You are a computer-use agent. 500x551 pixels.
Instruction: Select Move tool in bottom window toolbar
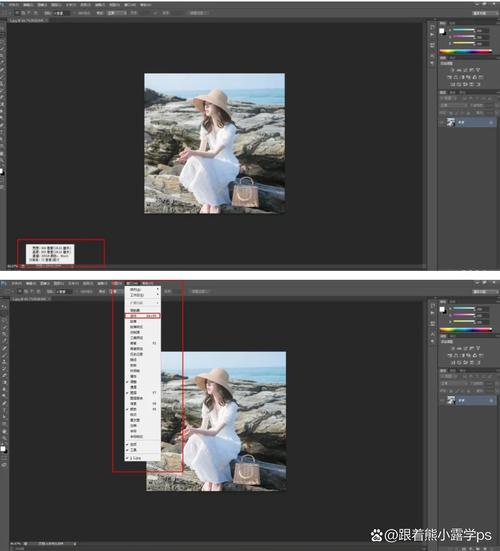pos(4,307)
